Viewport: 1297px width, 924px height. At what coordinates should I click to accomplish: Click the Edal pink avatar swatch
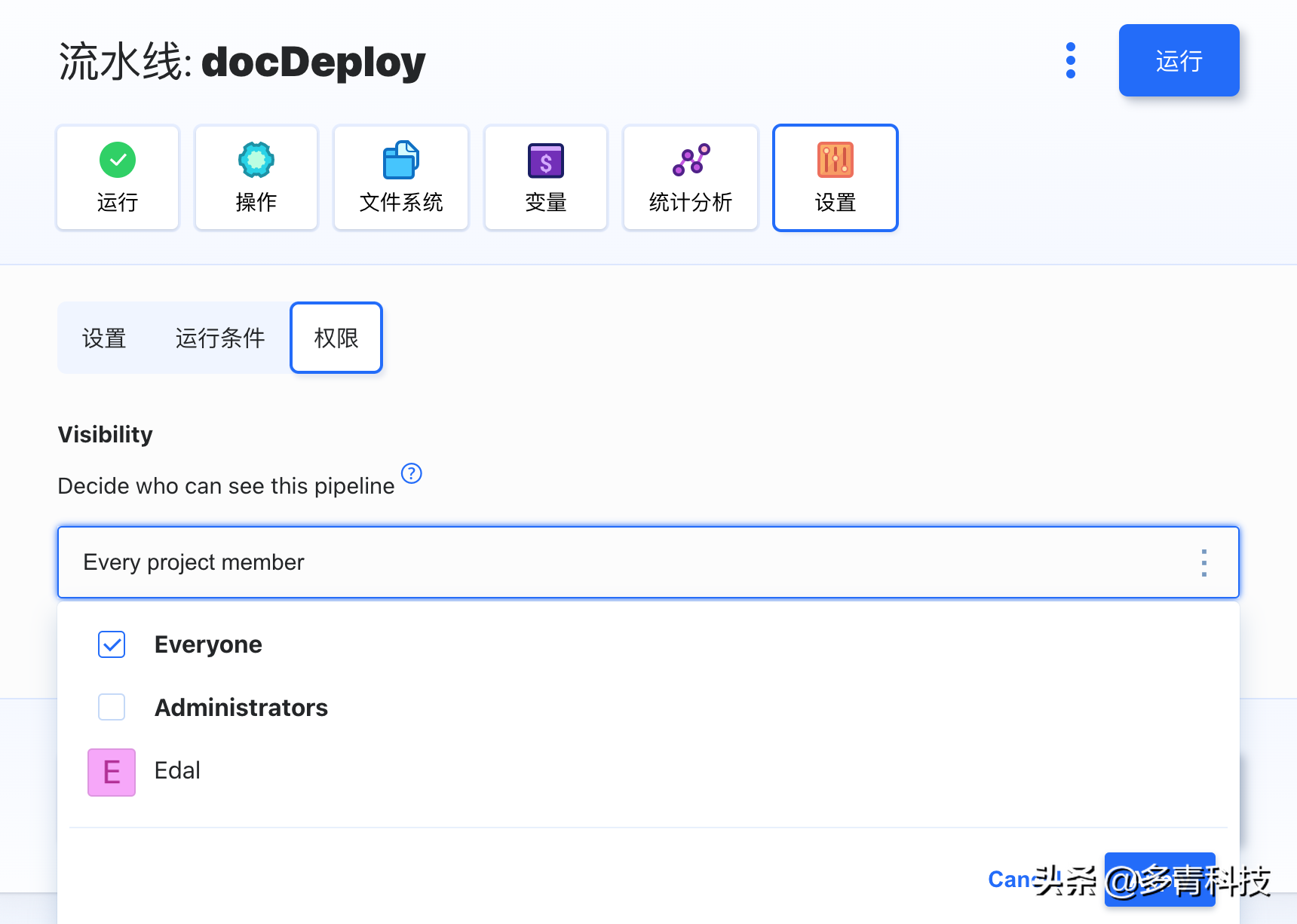[111, 771]
